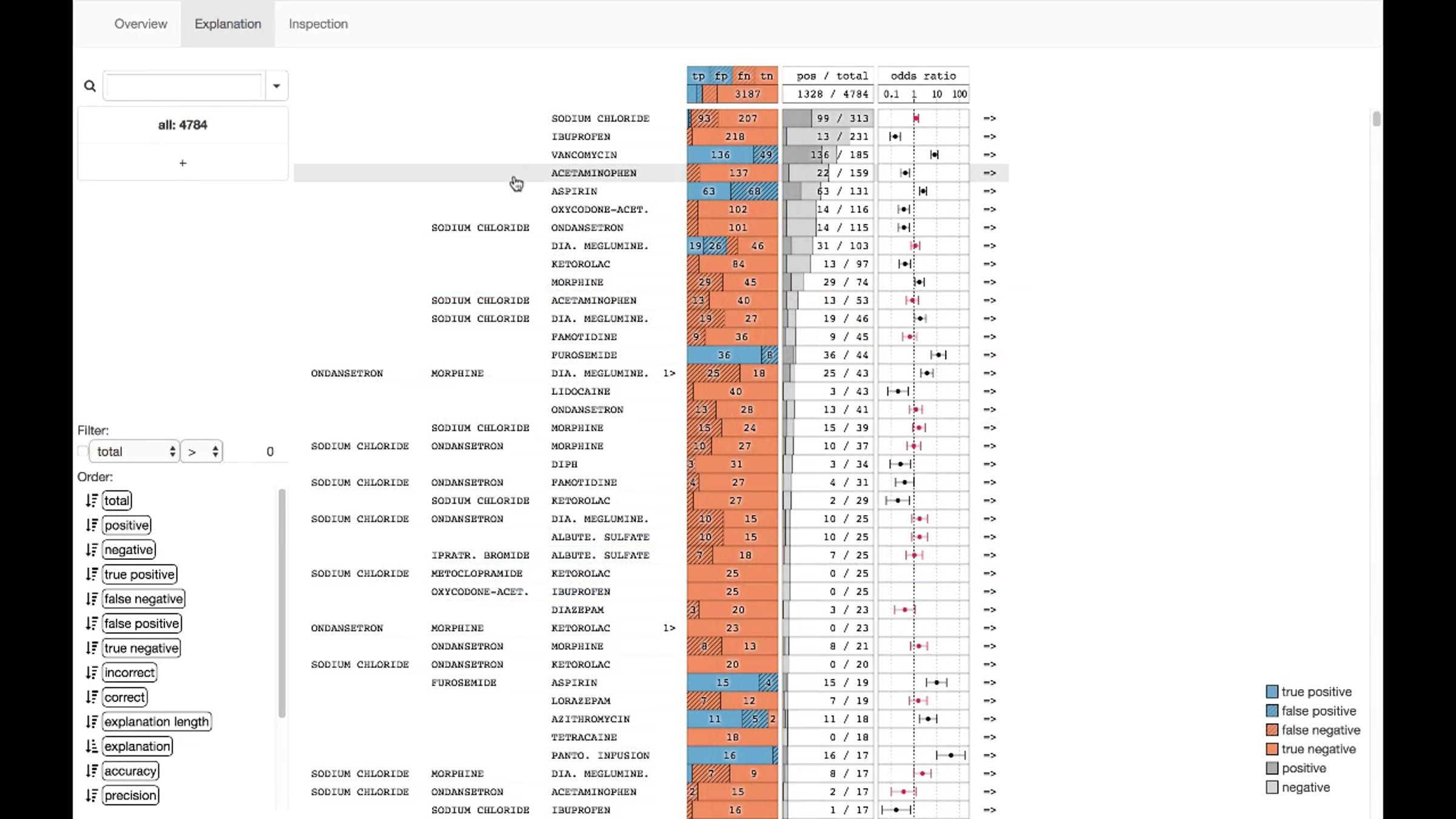Toggle the true positive legend swatch
The width and height of the screenshot is (1456, 819).
(x=1272, y=692)
